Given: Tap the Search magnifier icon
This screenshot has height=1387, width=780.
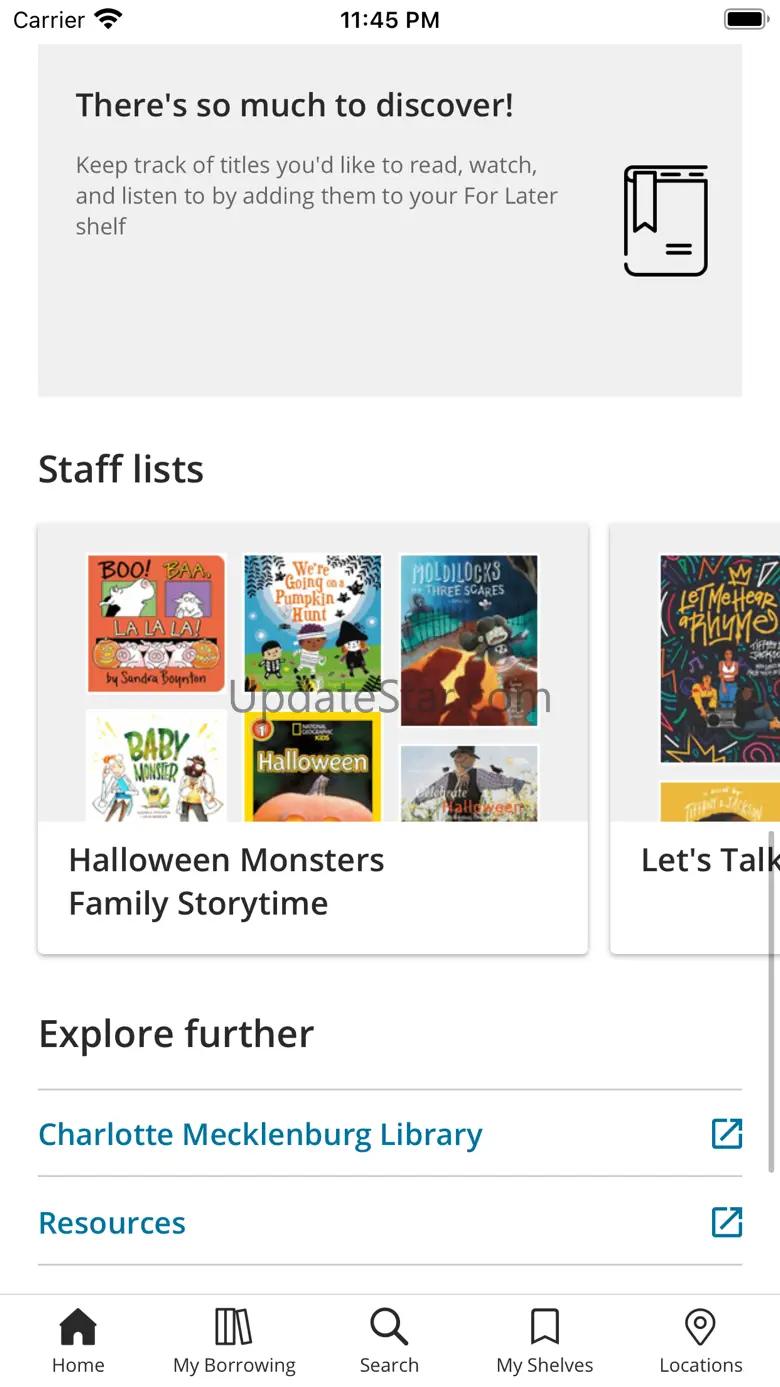Looking at the screenshot, I should [389, 1328].
